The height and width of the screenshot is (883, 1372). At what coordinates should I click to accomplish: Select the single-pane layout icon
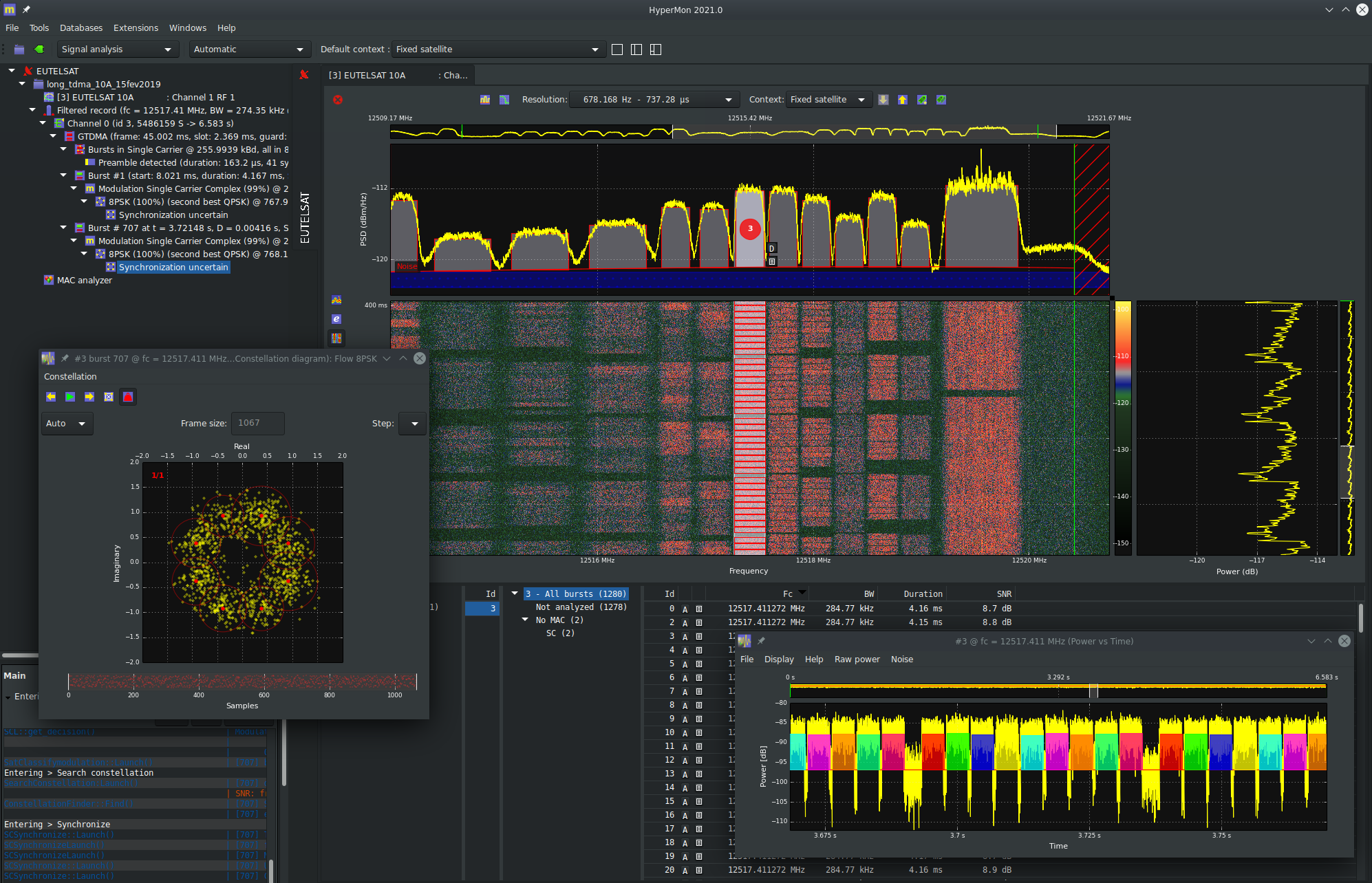617,50
